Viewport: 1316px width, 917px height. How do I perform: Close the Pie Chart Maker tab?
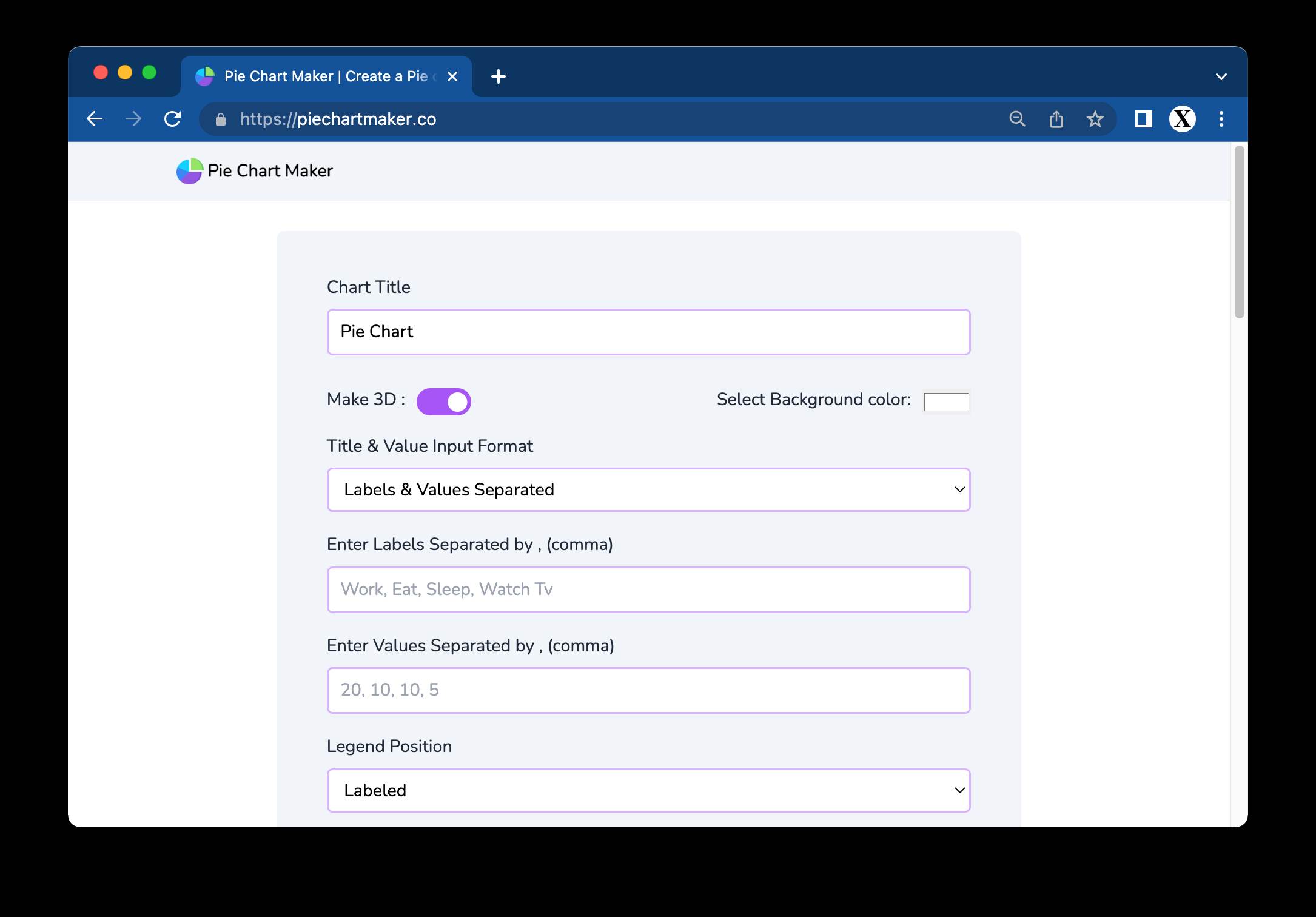pos(452,76)
